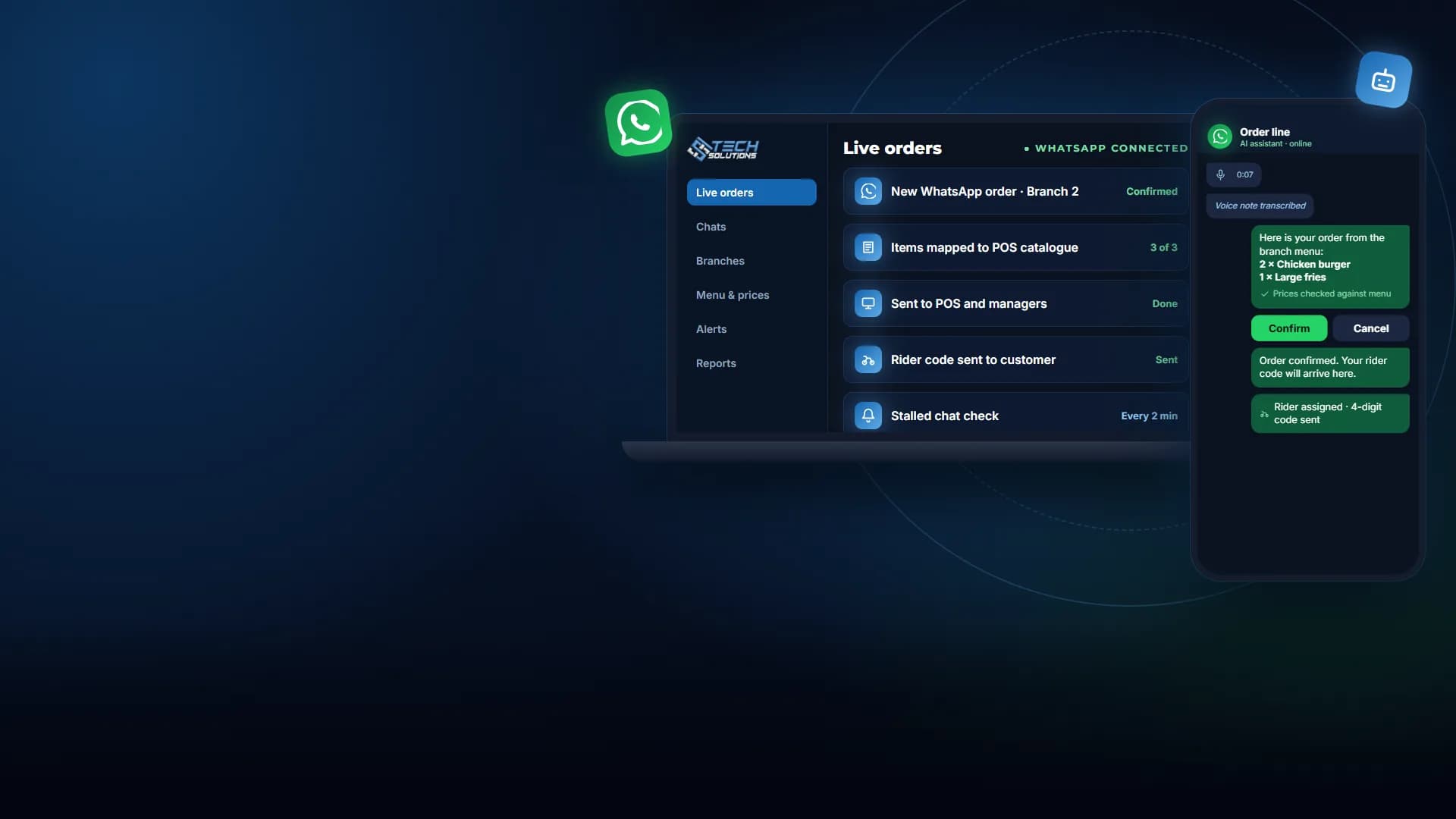Click the checkmark beside Prices checked against menu

coord(1264,294)
